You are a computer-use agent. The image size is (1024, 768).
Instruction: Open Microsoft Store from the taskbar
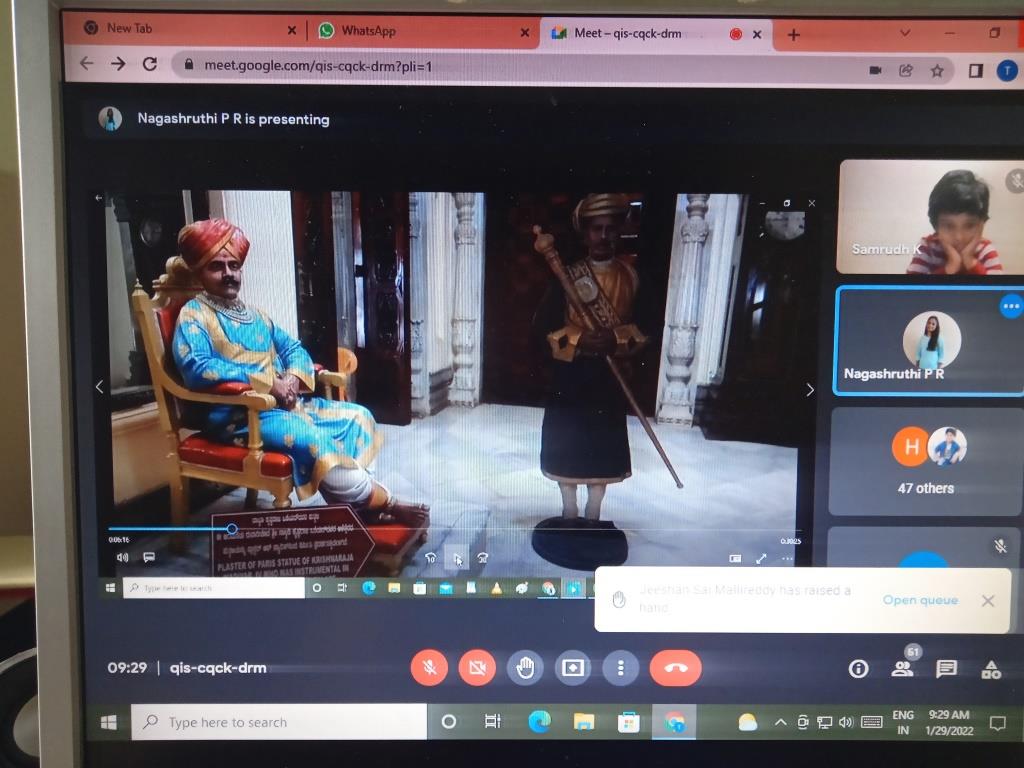click(628, 722)
